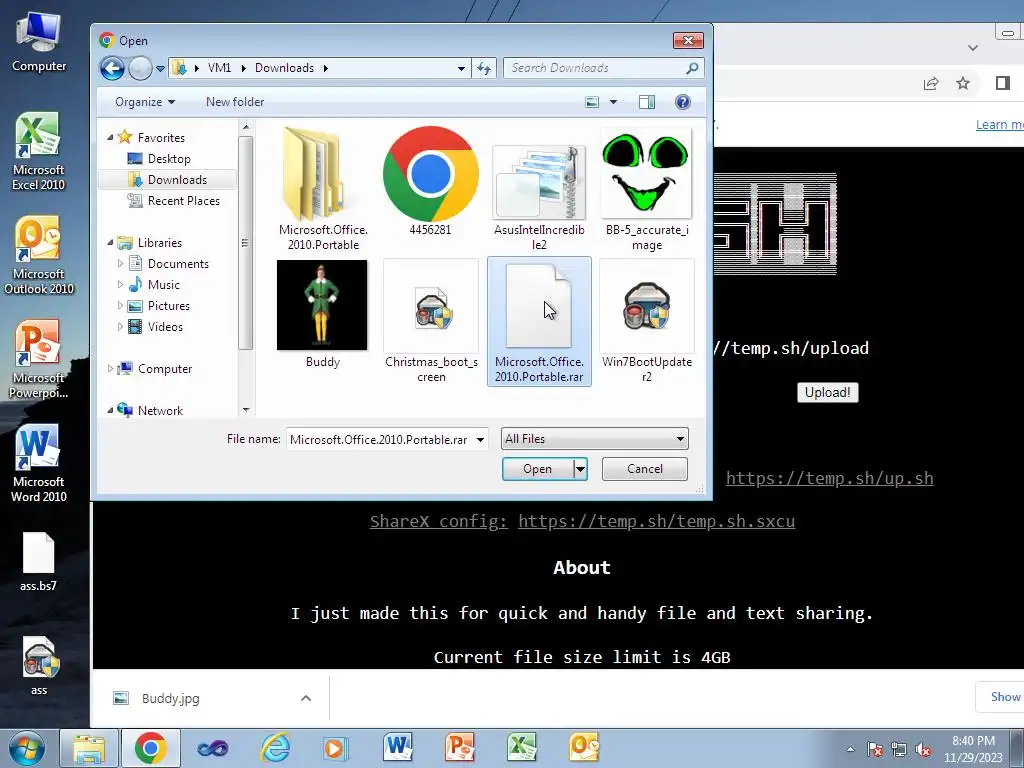
Task: Select the BB-5_accurate_image file
Action: (647, 189)
